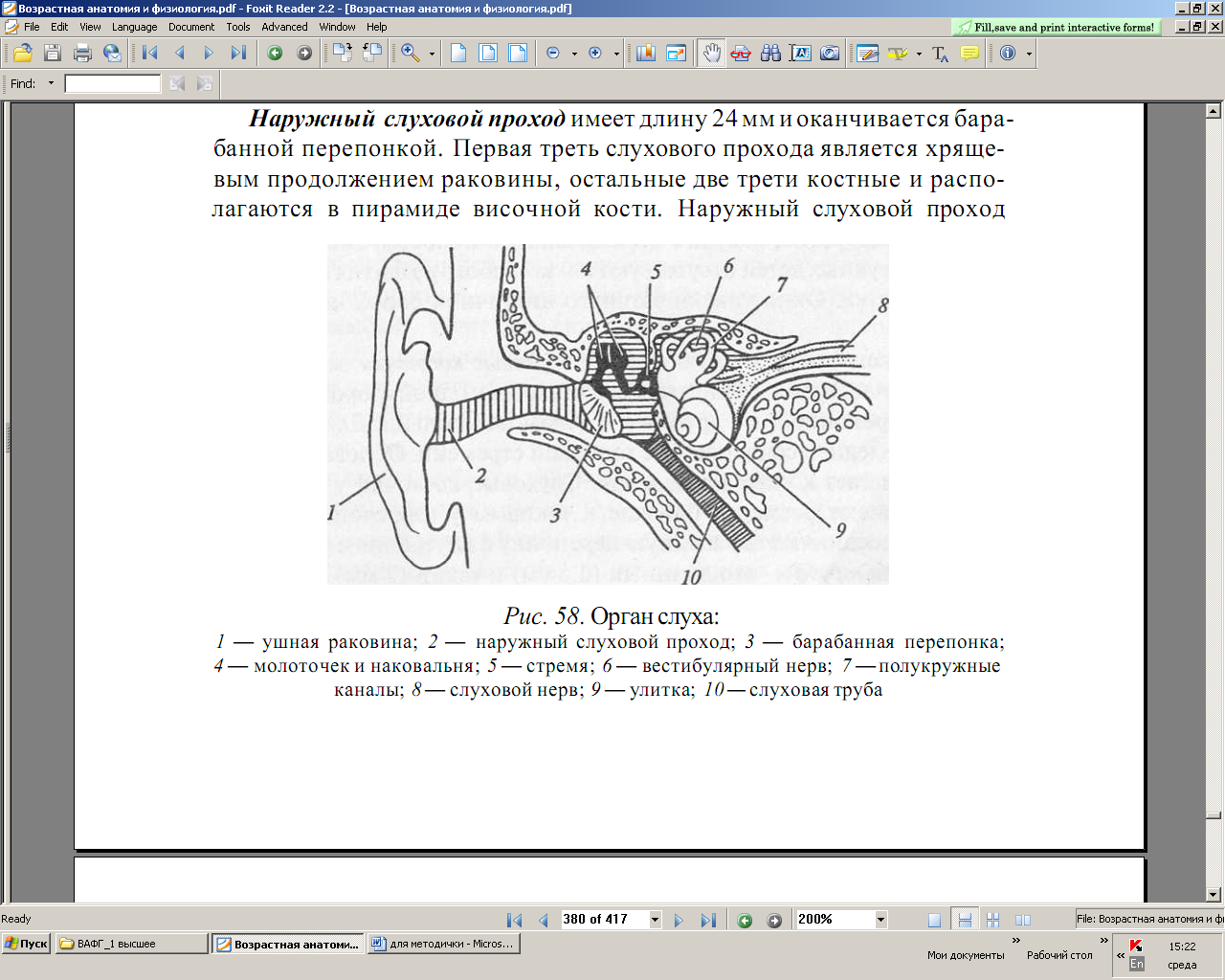Click green Previous View button in top toolbar

276,54
